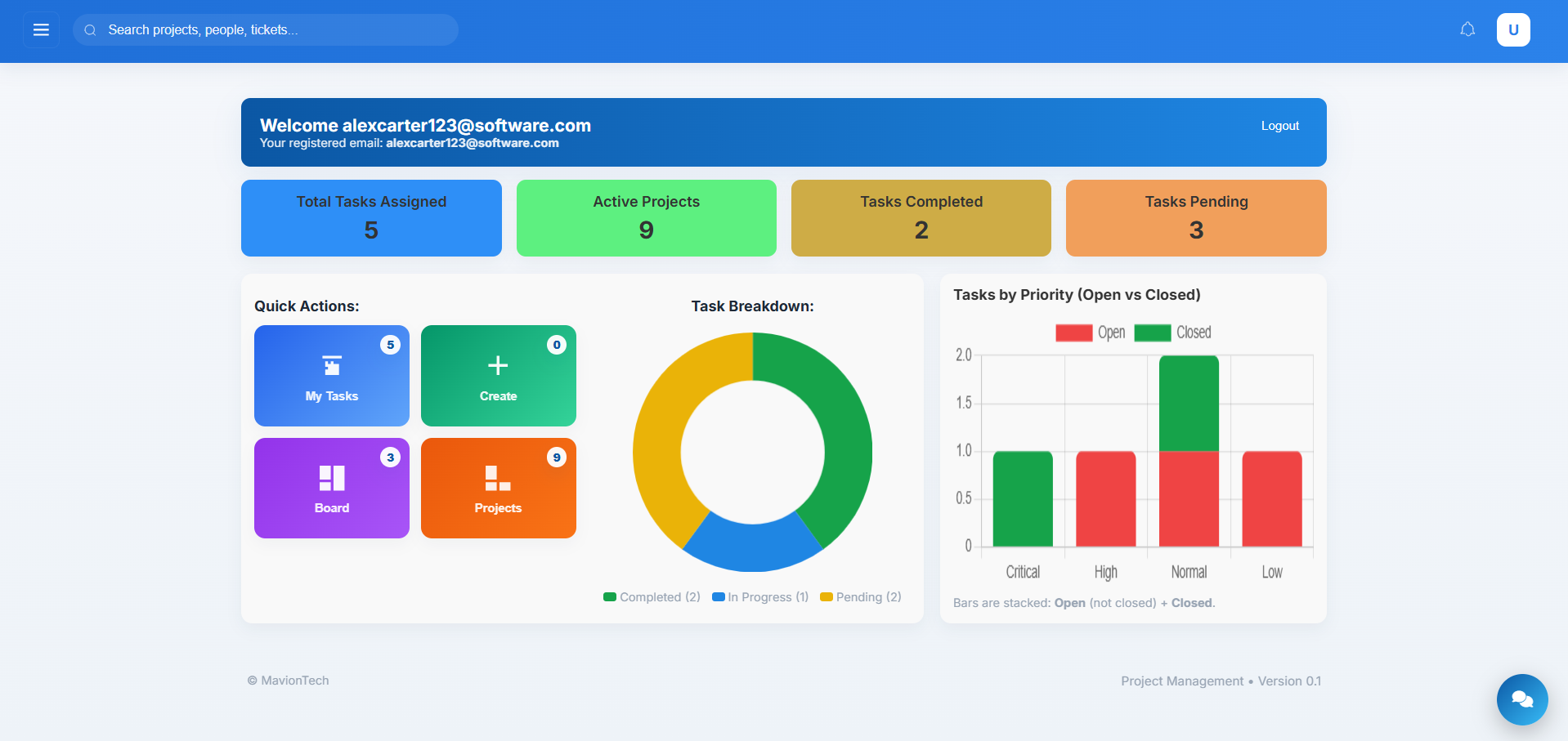Open the floating chat bubble
Viewport: 1568px width, 741px height.
tap(1521, 699)
